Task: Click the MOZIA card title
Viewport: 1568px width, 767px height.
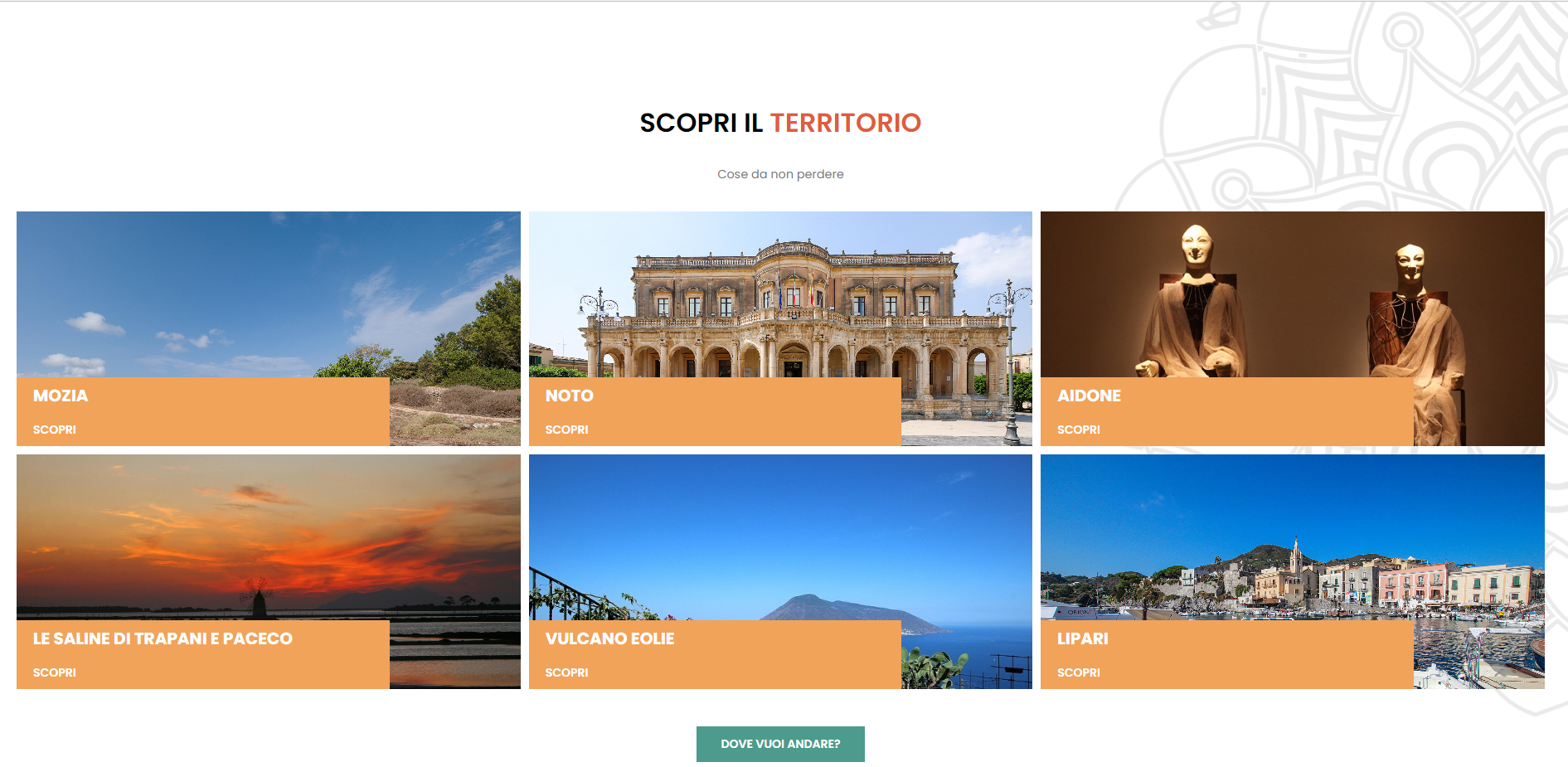Action: pyautogui.click(x=61, y=396)
